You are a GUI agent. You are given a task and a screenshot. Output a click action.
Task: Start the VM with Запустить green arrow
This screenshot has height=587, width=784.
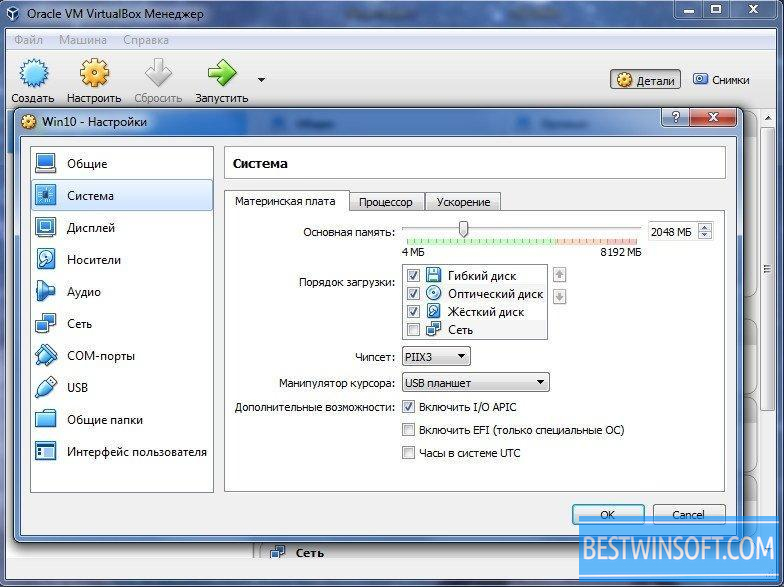tap(222, 73)
